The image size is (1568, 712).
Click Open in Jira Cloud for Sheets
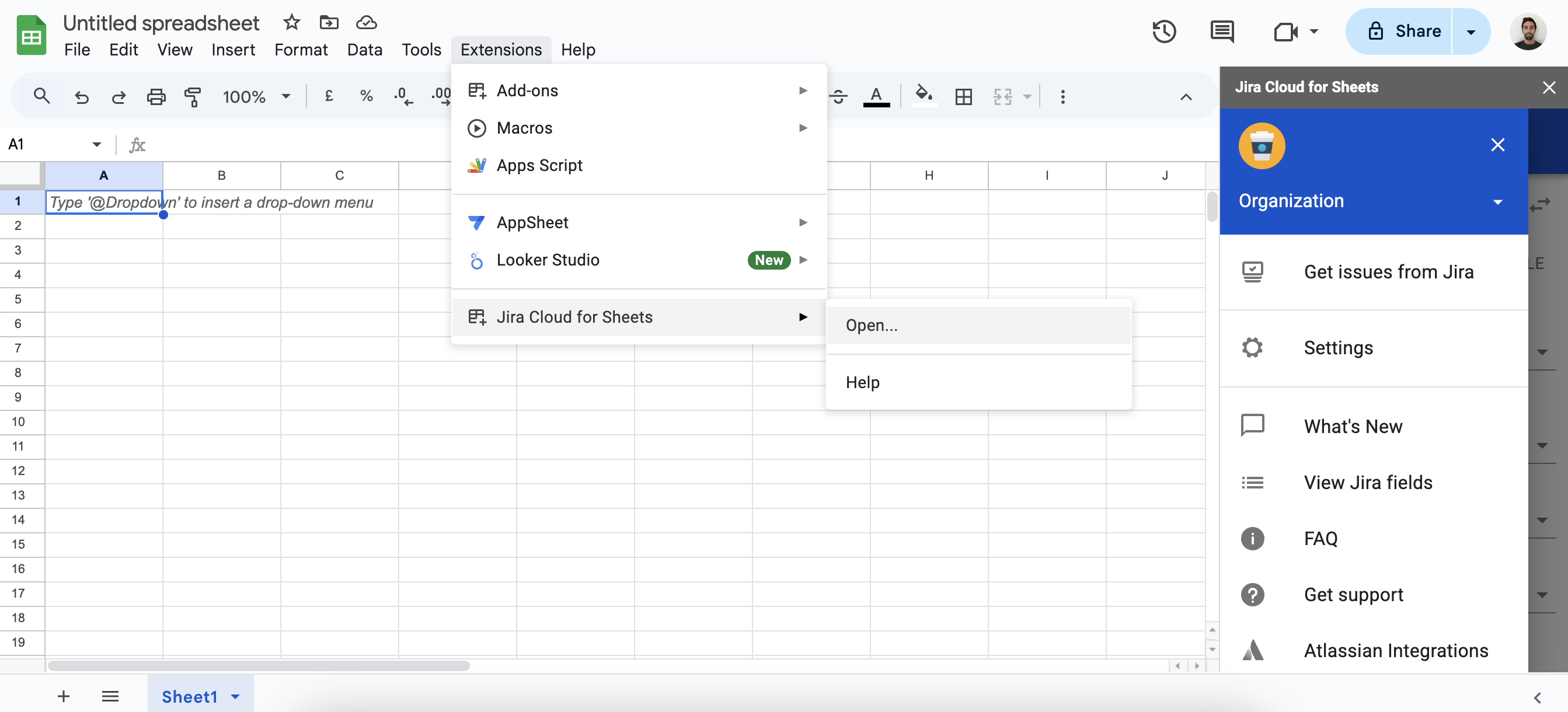click(978, 325)
